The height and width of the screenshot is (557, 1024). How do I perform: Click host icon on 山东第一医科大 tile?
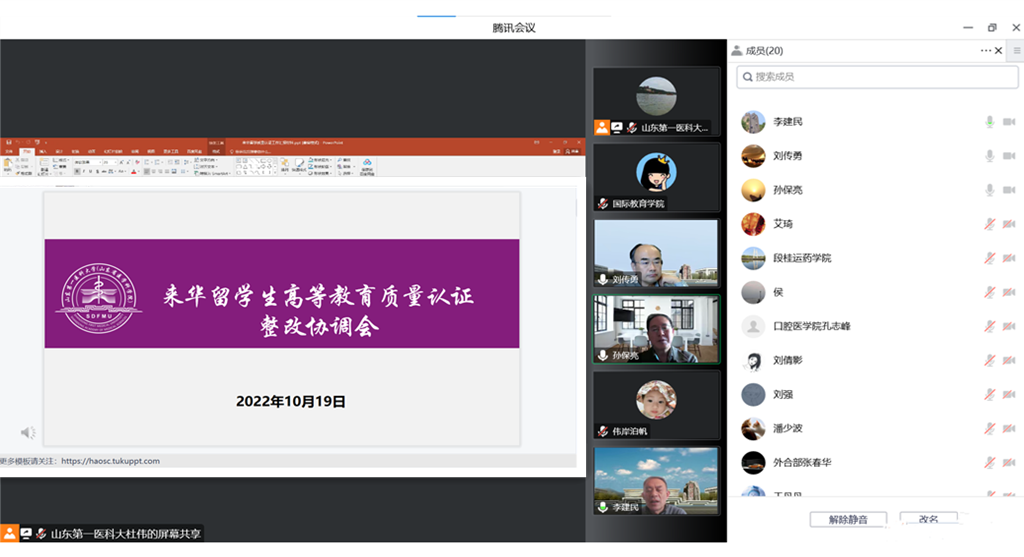(601, 127)
